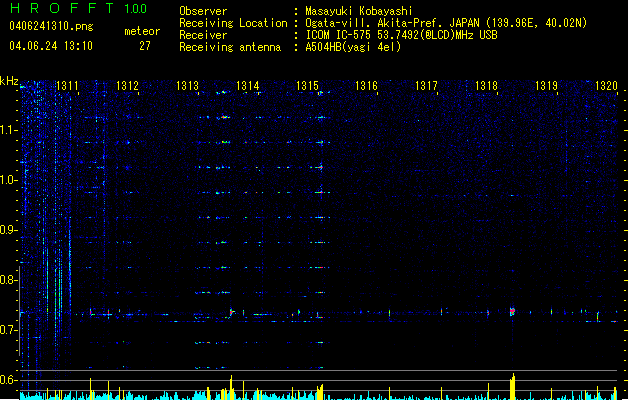Click the 1311 time marker
Image resolution: width=629 pixels, height=400 pixels.
tap(67, 86)
